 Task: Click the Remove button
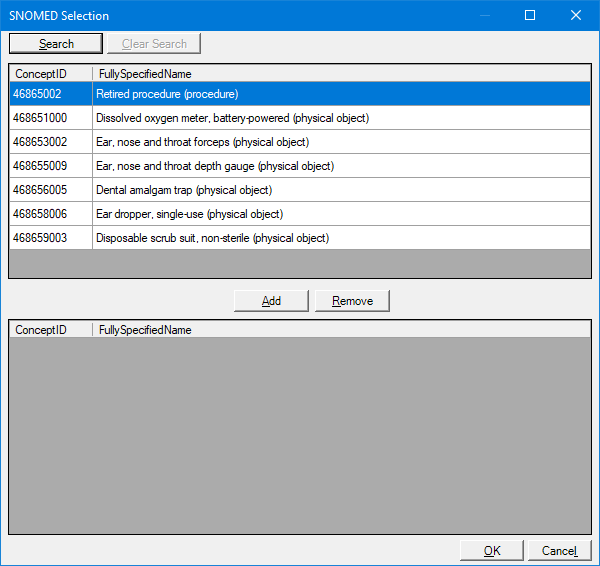tap(352, 301)
